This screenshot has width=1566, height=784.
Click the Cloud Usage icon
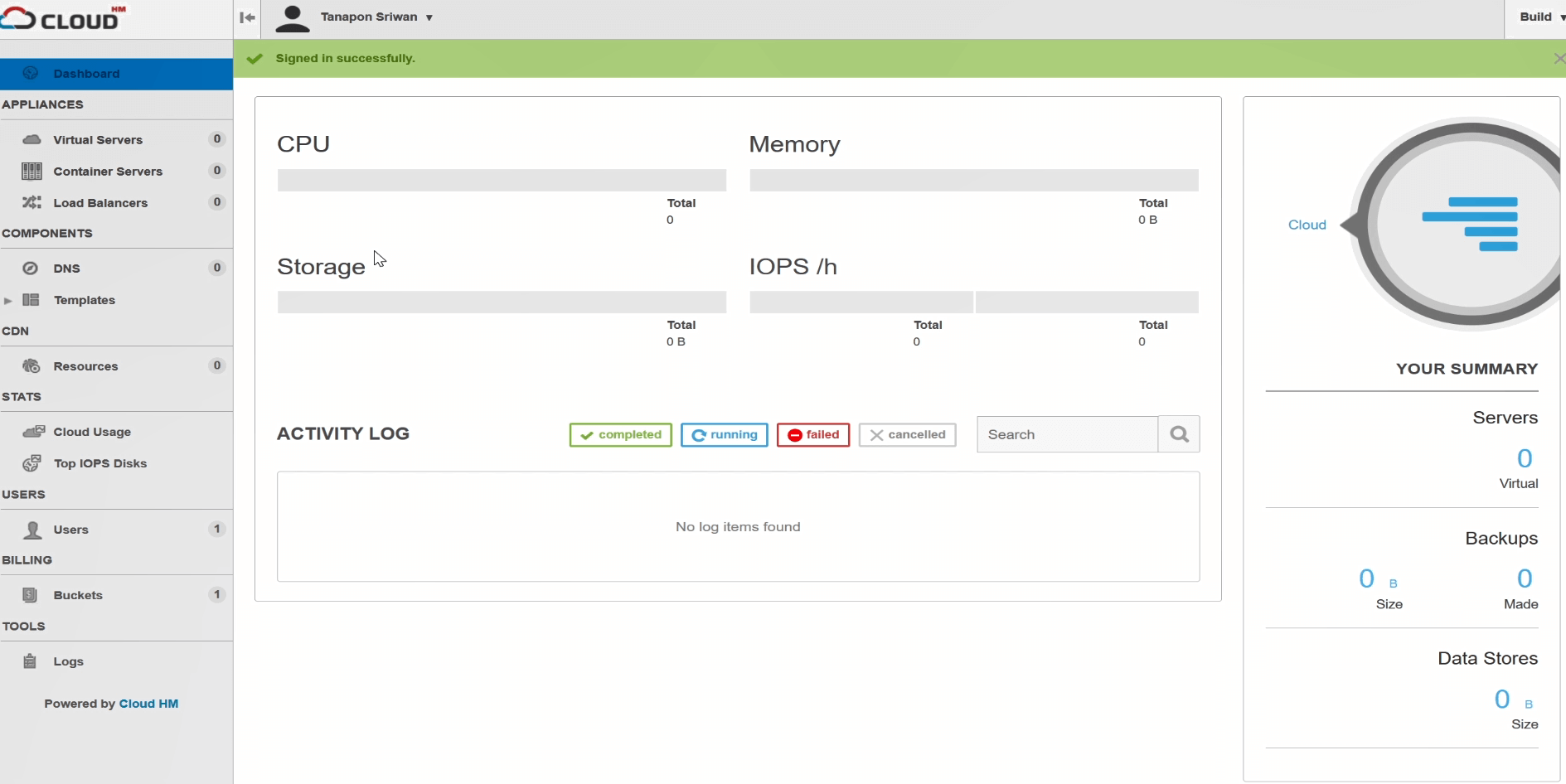[x=34, y=432]
